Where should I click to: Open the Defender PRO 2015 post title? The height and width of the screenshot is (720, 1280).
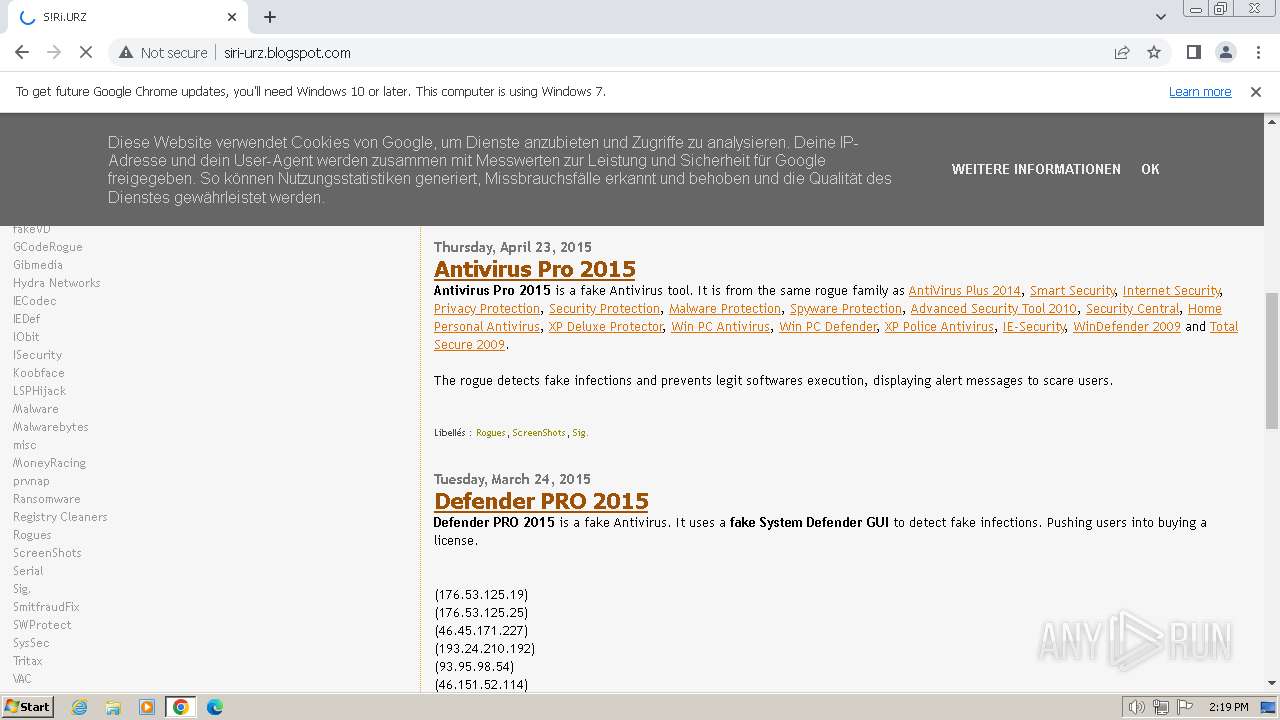coord(541,501)
